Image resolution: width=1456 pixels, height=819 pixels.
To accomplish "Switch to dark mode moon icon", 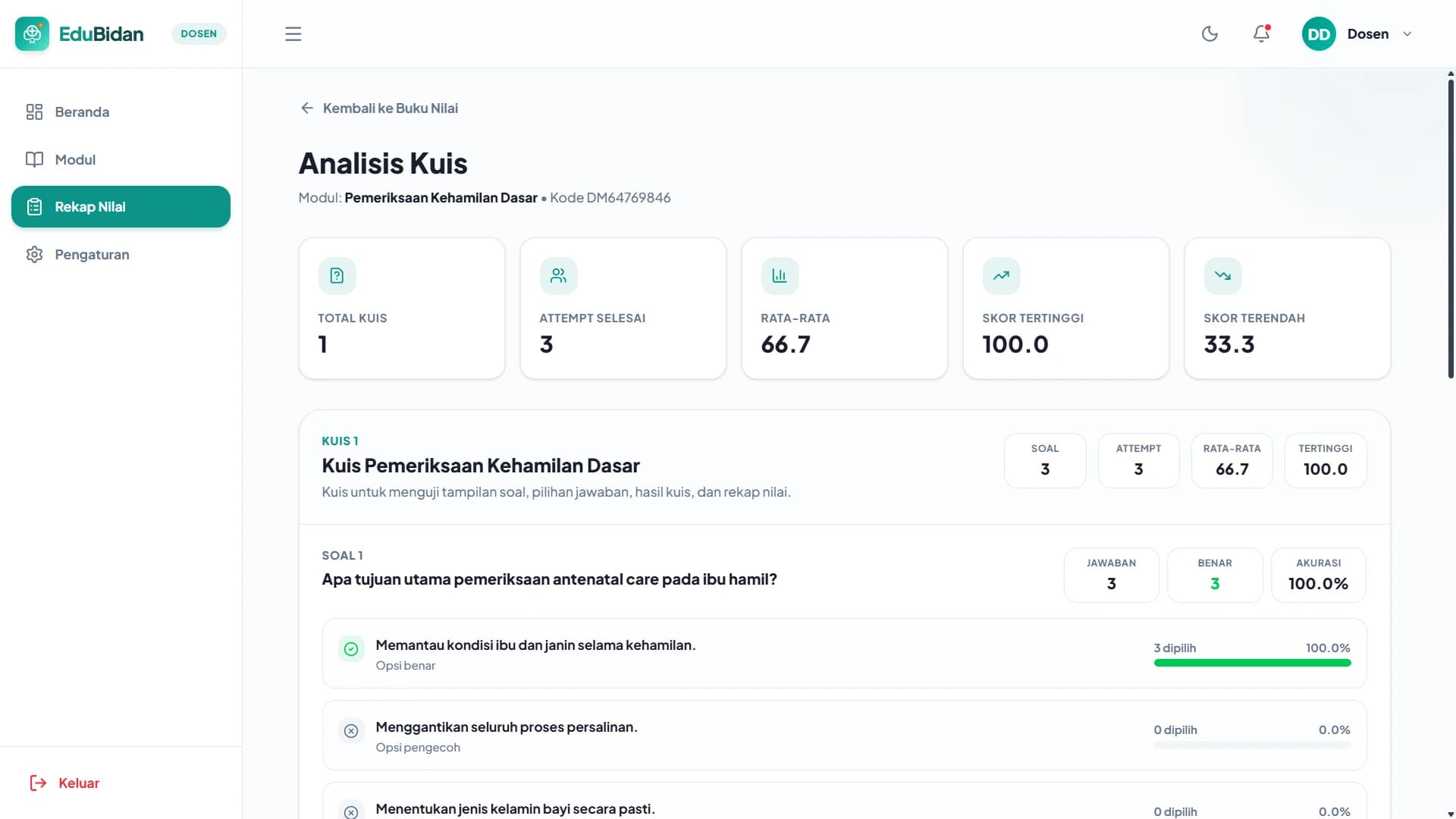I will coord(1210,34).
